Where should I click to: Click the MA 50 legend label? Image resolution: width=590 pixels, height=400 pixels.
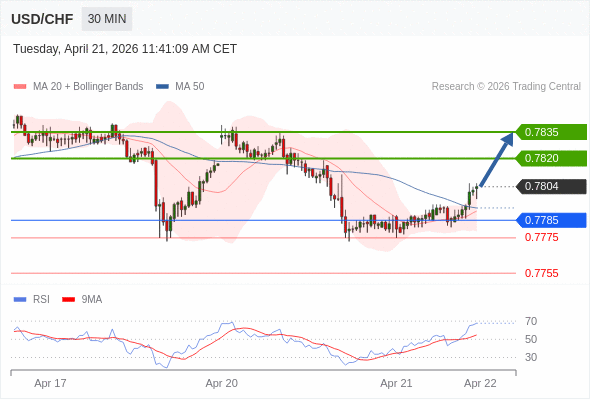[190, 87]
